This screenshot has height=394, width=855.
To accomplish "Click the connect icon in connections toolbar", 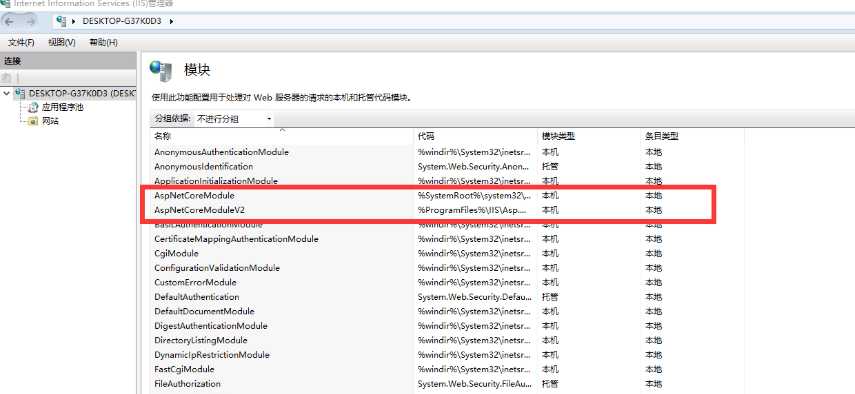I will [x=8, y=78].
